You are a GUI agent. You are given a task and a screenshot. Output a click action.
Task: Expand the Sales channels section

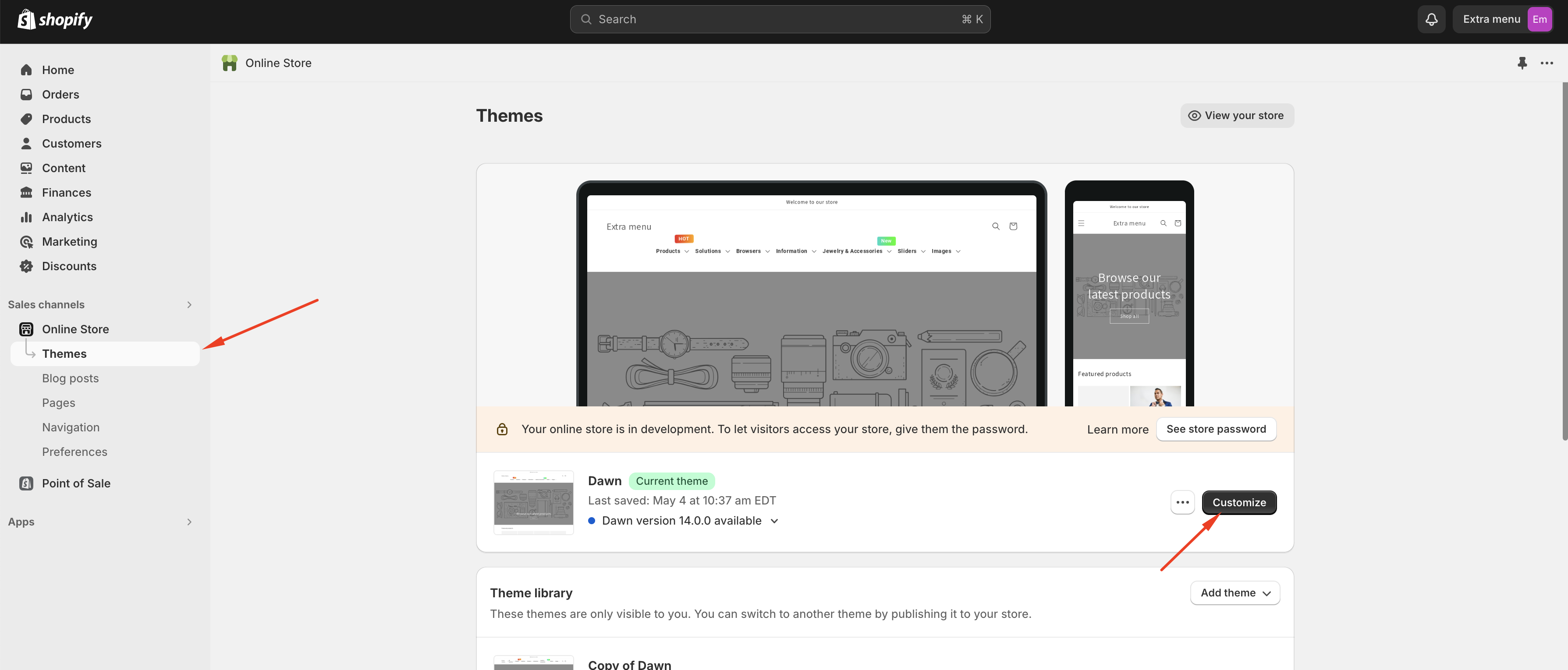(189, 305)
